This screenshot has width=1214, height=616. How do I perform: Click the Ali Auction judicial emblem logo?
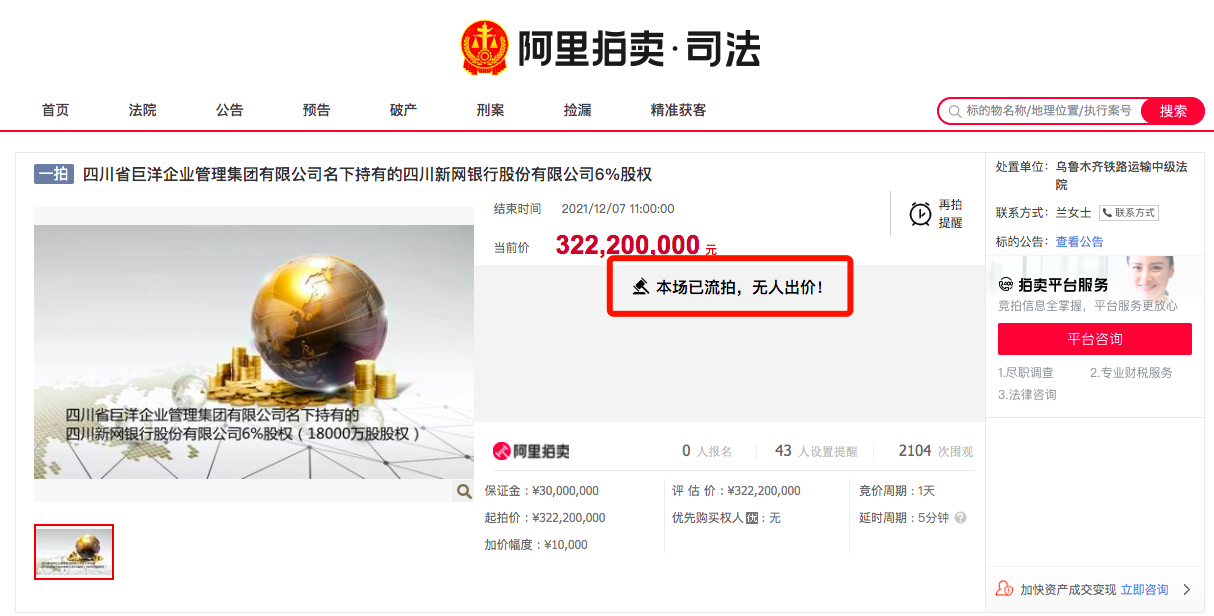click(485, 49)
